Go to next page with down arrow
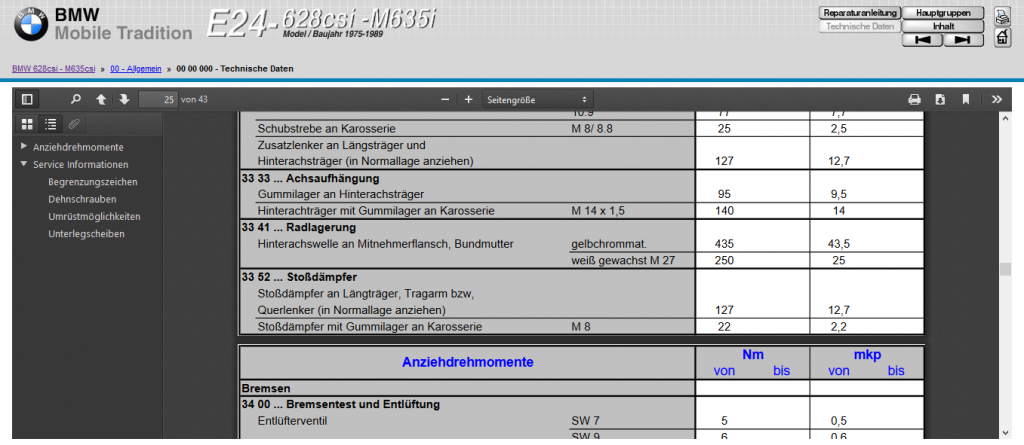 click(124, 99)
